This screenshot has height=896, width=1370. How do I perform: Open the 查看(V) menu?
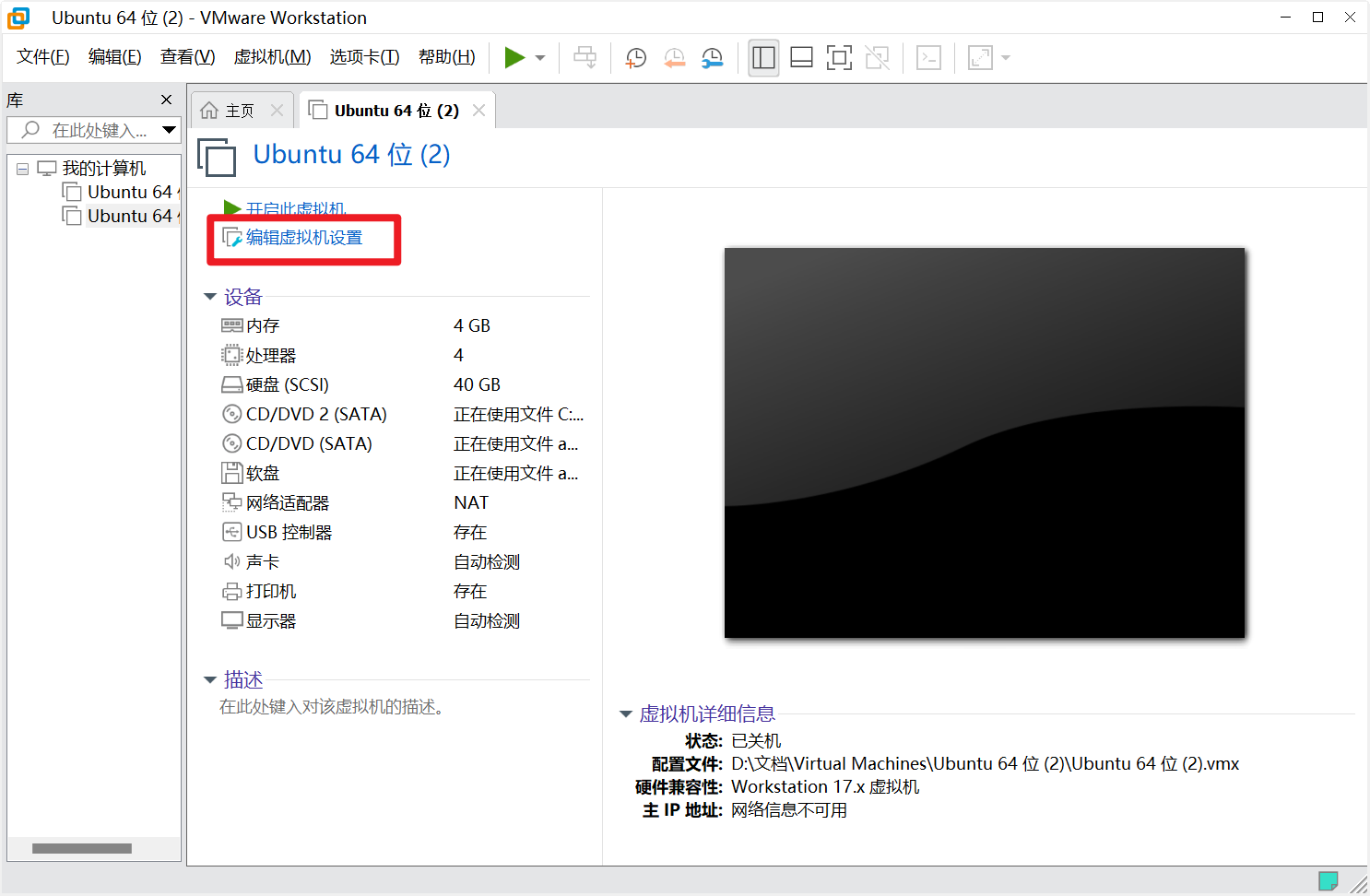(x=188, y=57)
